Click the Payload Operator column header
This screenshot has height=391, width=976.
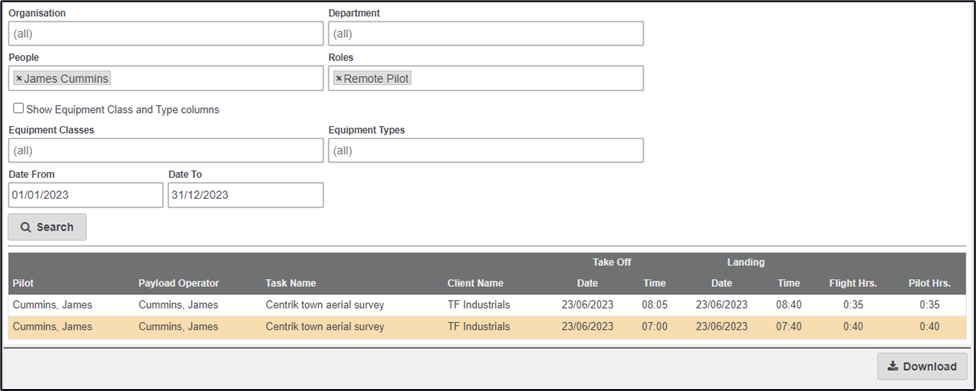click(x=179, y=283)
